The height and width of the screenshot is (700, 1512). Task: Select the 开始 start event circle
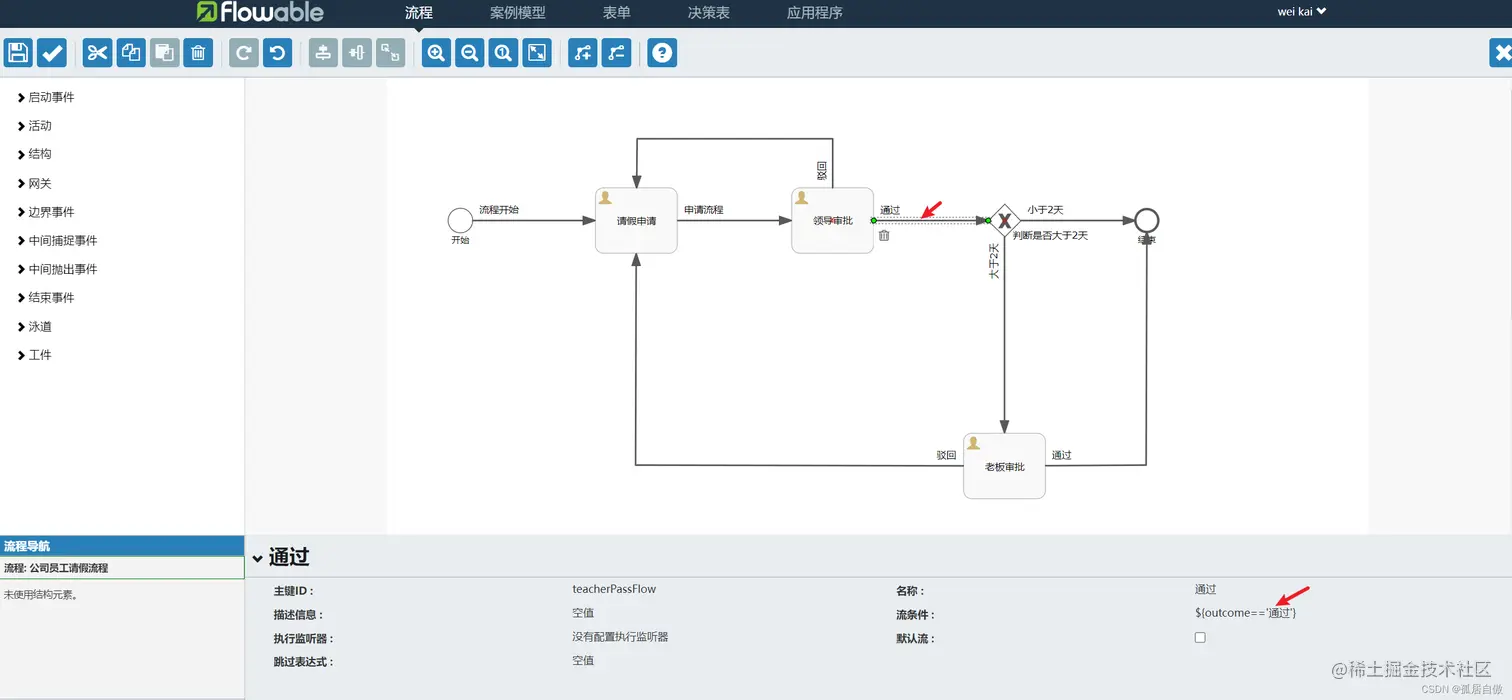tap(460, 220)
